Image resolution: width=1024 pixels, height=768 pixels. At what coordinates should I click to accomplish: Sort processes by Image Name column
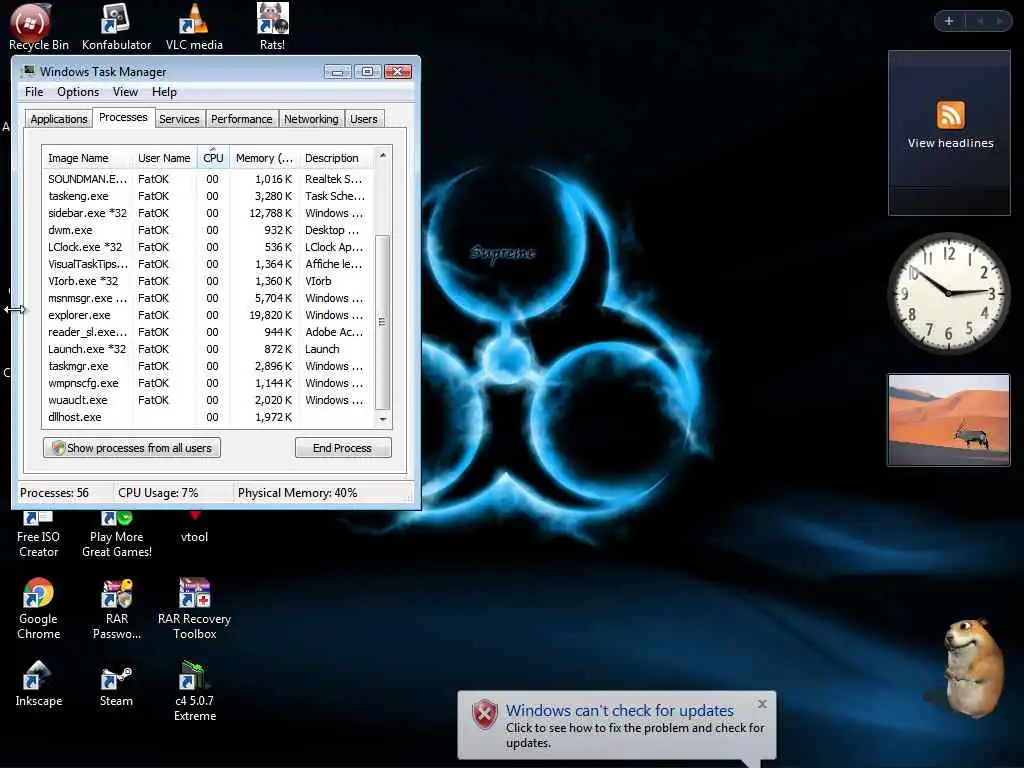tap(87, 158)
